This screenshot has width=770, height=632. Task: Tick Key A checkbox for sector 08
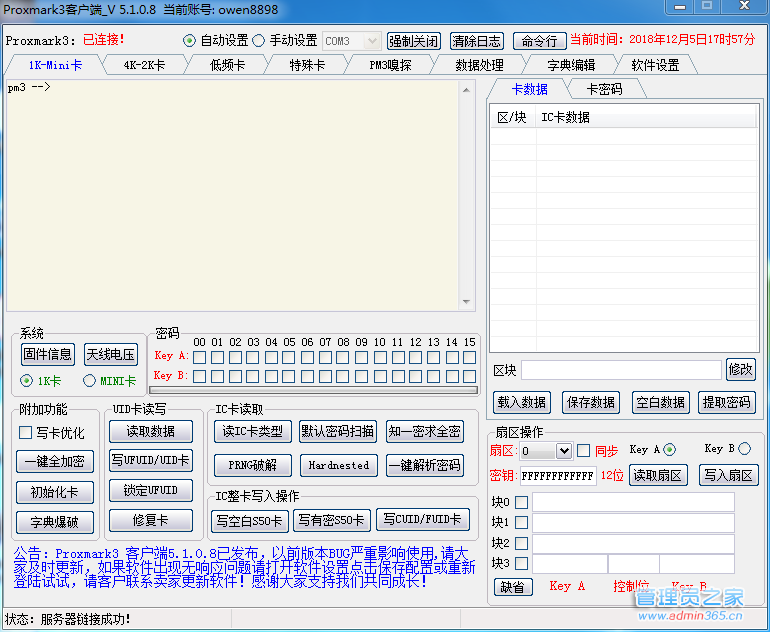pos(343,357)
